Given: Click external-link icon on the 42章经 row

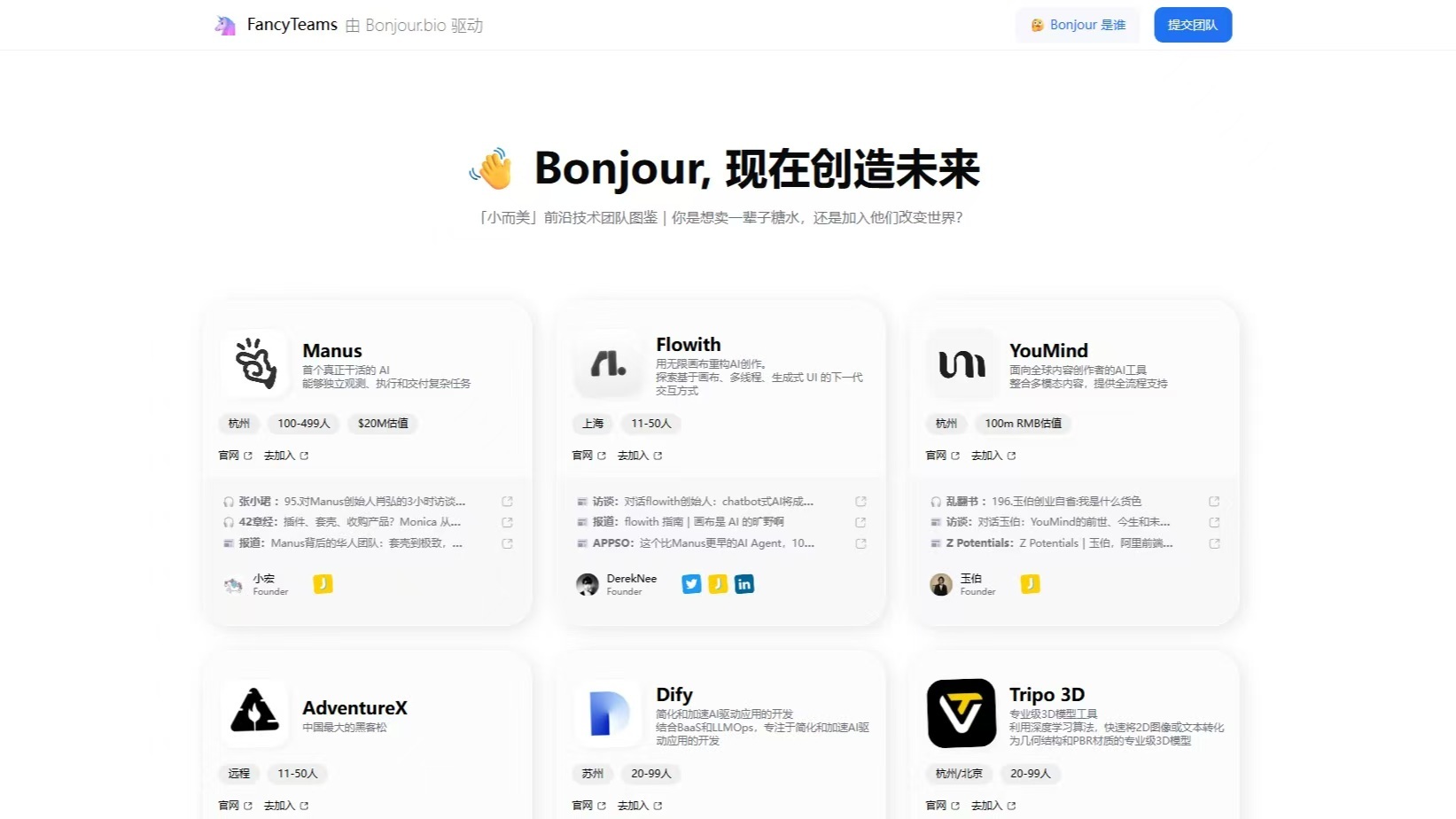Looking at the screenshot, I should tap(507, 523).
